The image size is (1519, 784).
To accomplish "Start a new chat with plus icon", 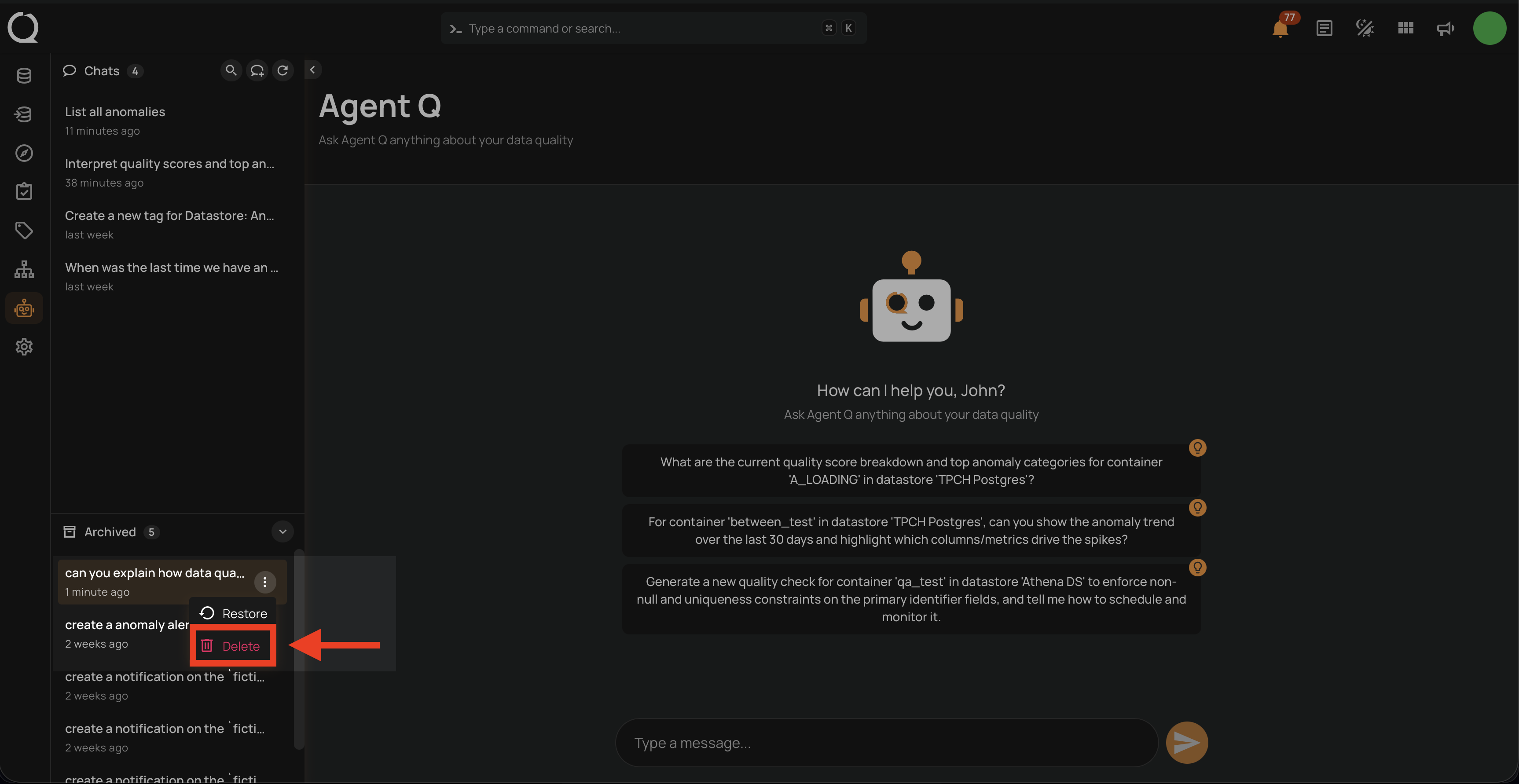I will coord(257,71).
